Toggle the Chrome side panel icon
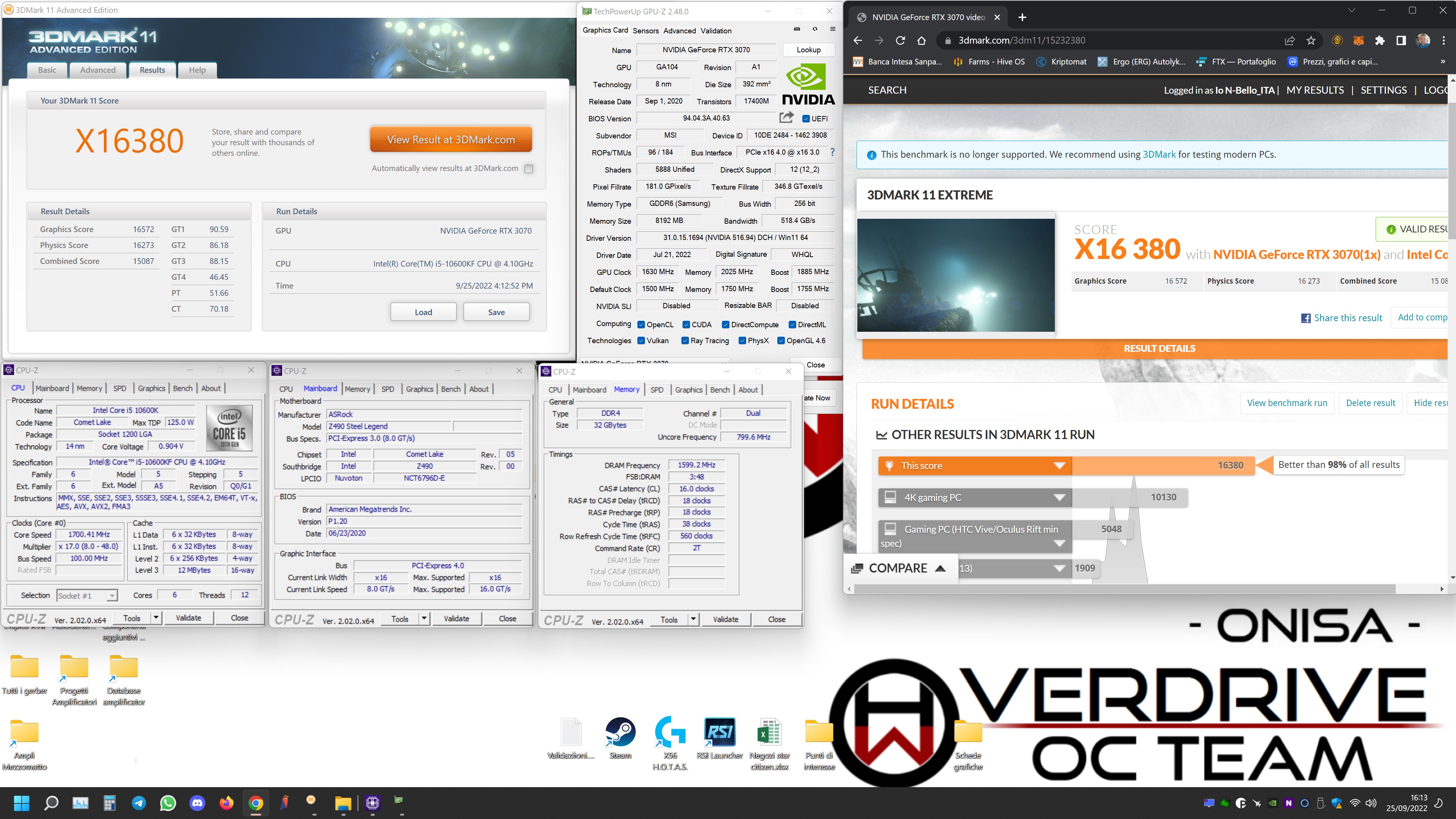 1401,40
